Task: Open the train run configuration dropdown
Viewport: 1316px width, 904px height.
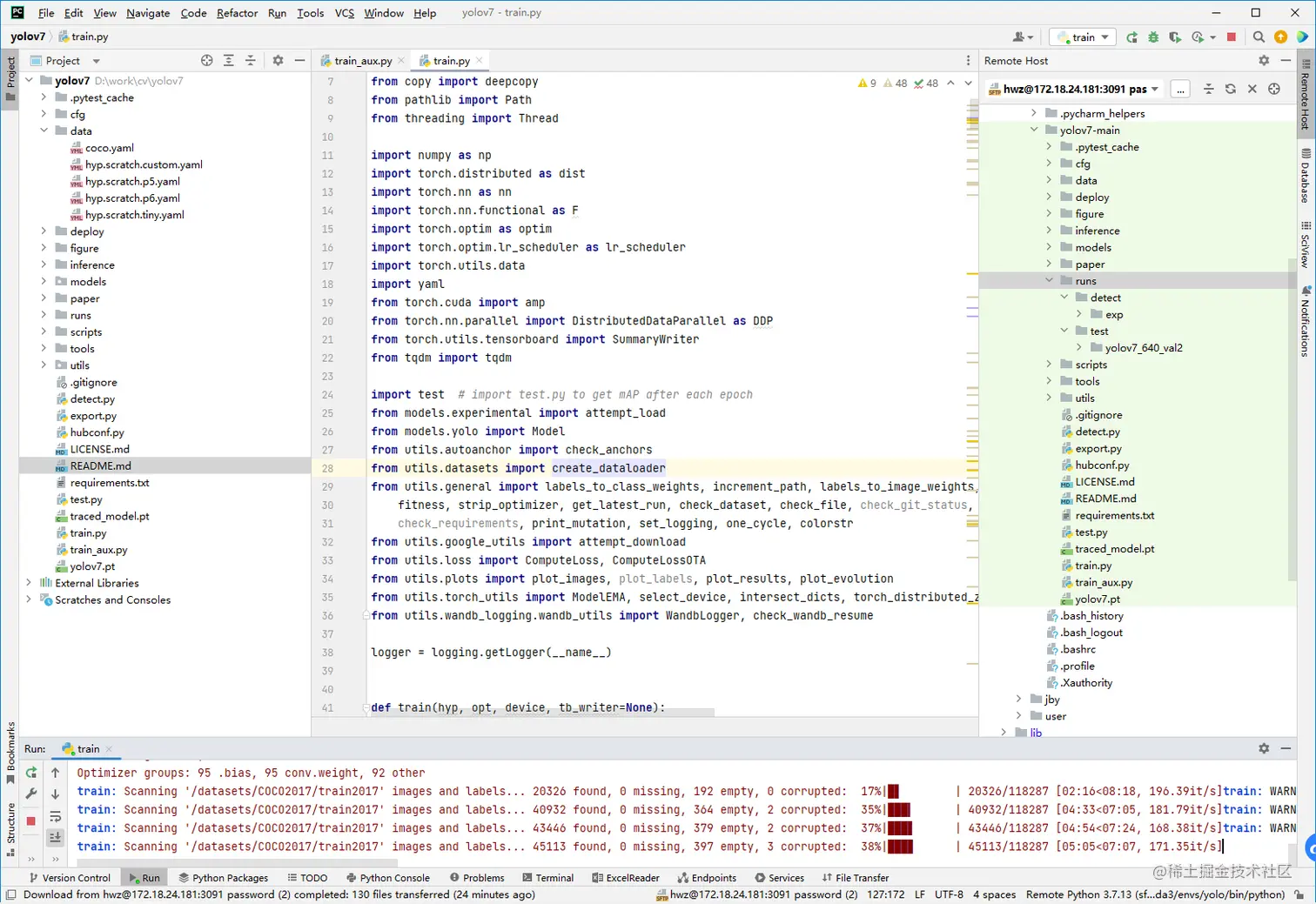Action: point(1084,37)
